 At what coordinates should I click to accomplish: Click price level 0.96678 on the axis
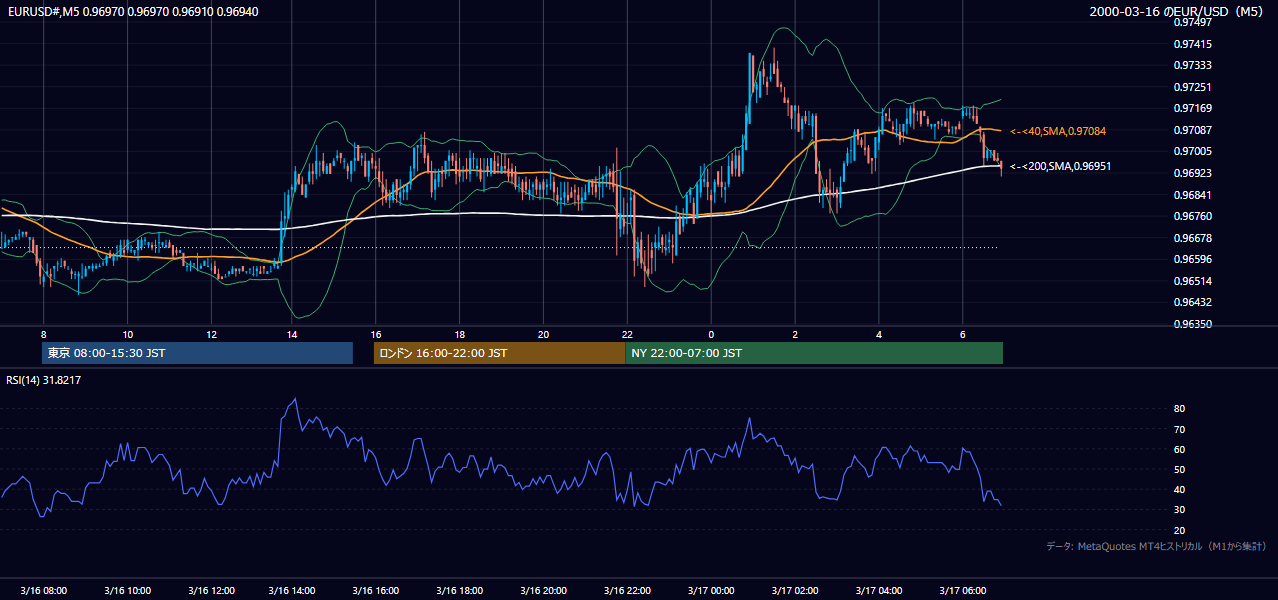(1192, 238)
